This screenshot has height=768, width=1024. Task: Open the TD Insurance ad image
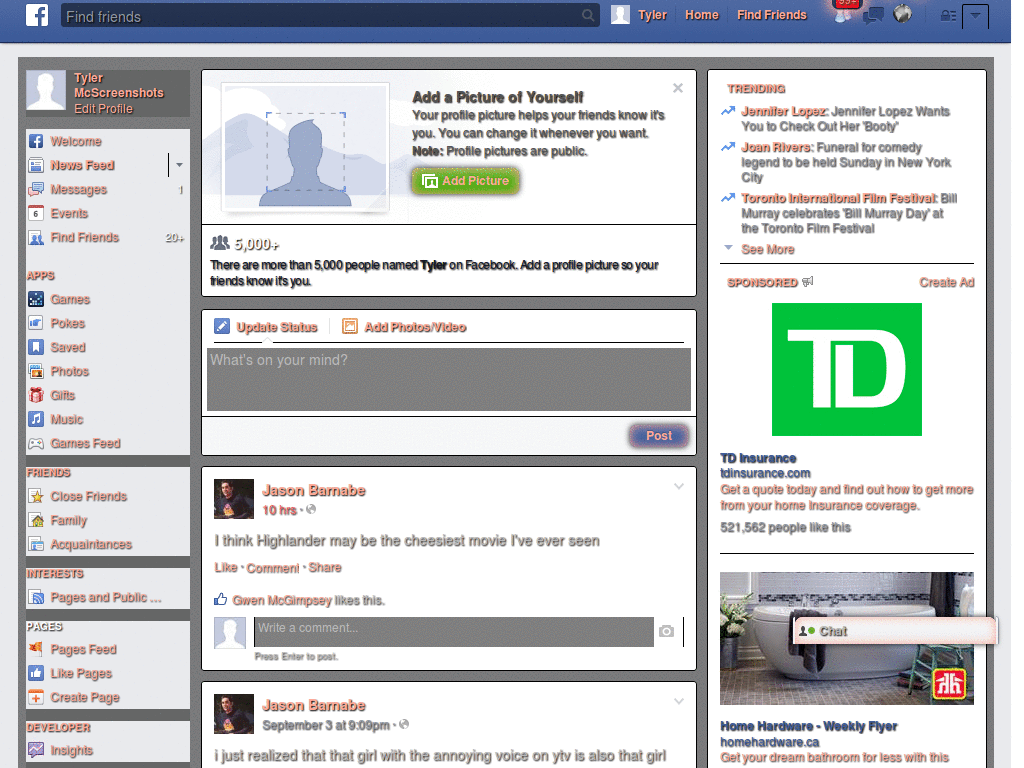point(846,369)
